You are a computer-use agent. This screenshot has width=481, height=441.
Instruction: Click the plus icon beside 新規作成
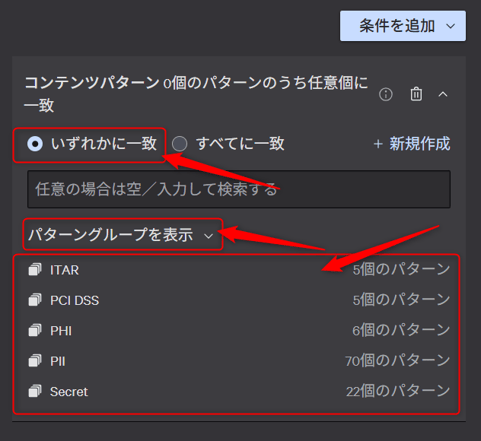coord(378,144)
